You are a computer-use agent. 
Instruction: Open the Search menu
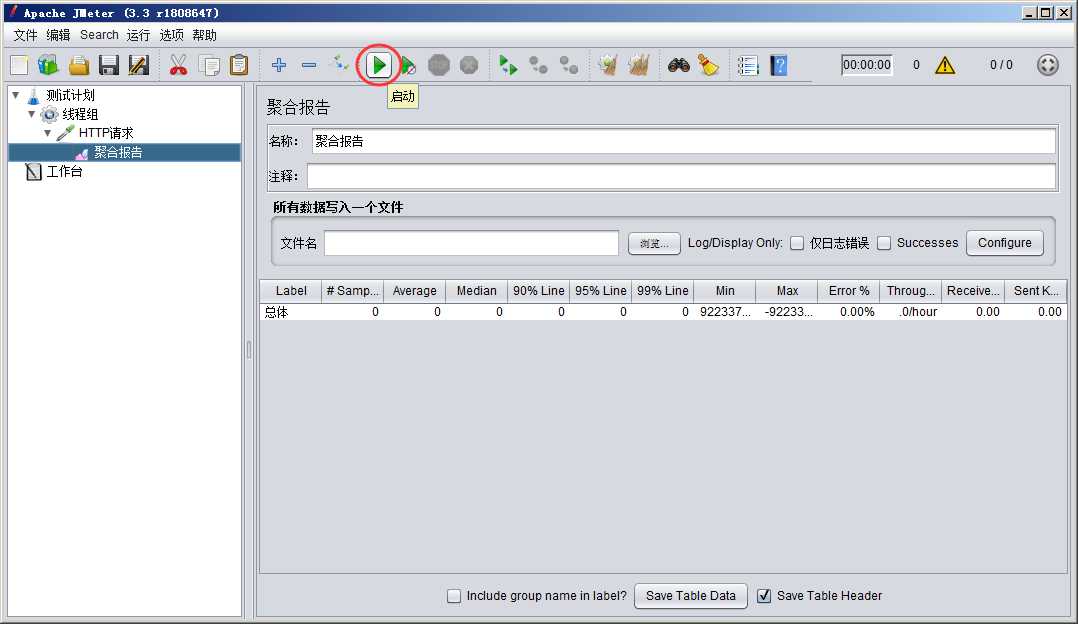(x=99, y=35)
